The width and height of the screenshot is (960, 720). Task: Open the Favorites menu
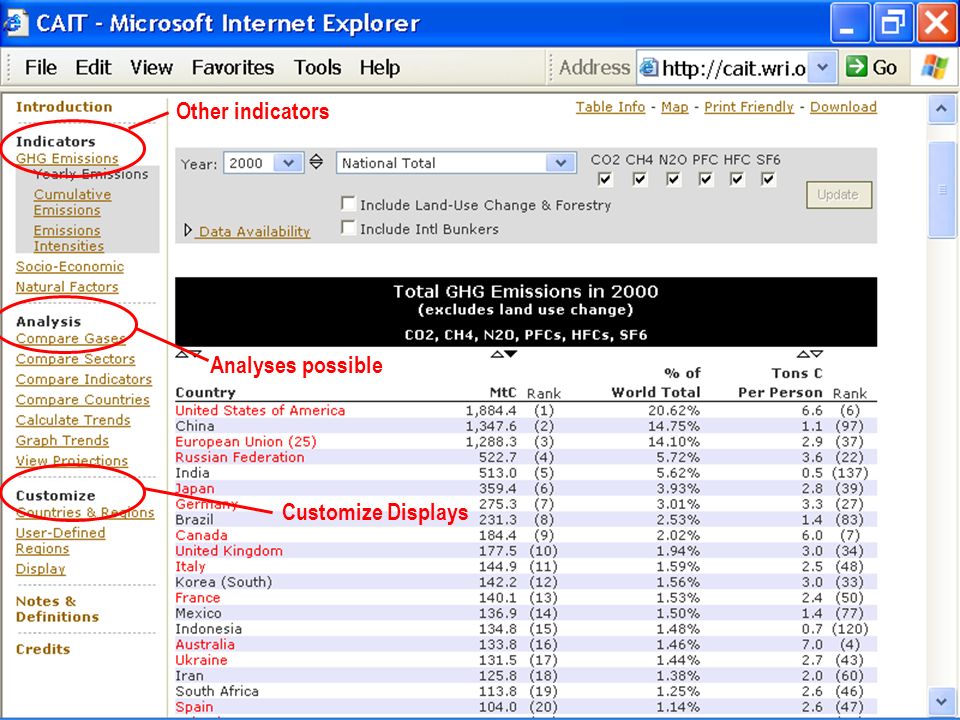pos(233,67)
